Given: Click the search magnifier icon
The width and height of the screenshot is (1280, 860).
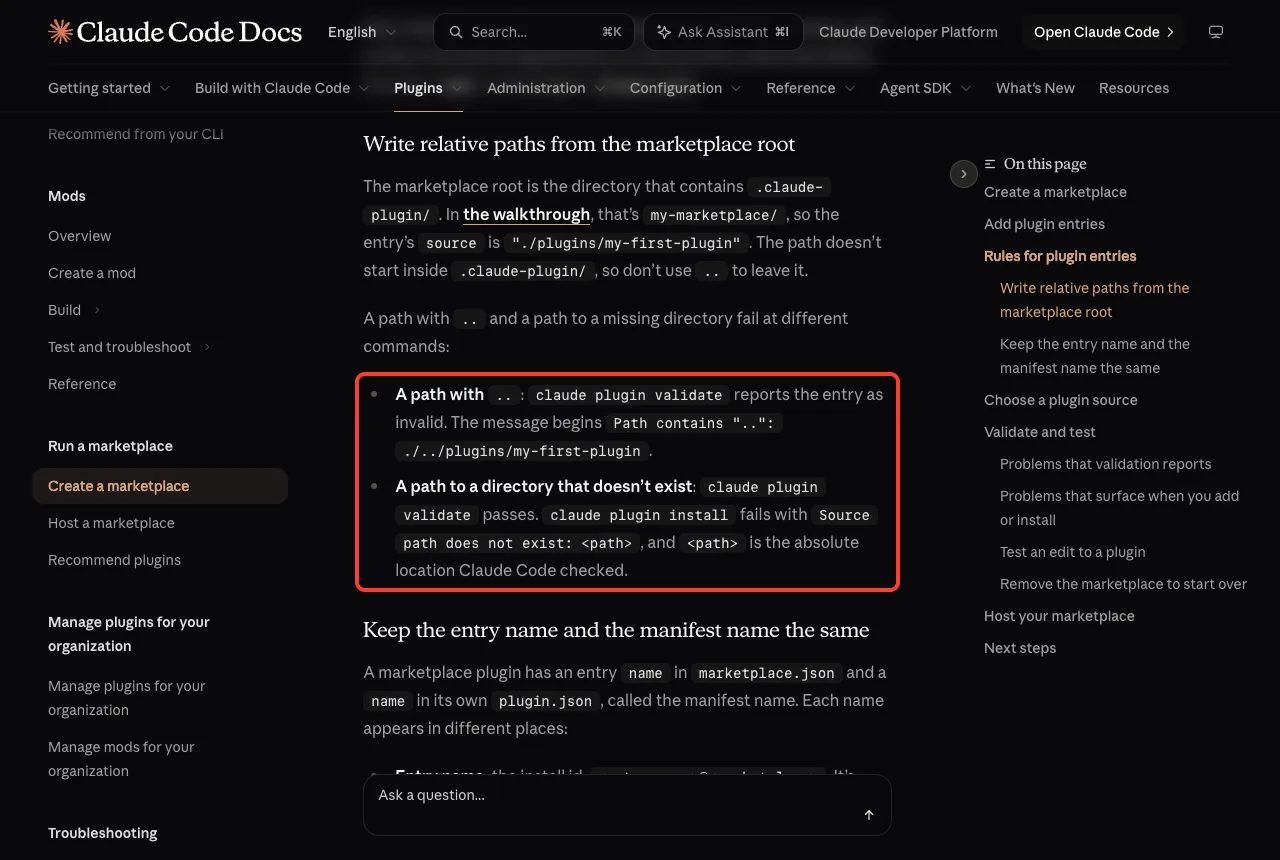Looking at the screenshot, I should coord(456,32).
